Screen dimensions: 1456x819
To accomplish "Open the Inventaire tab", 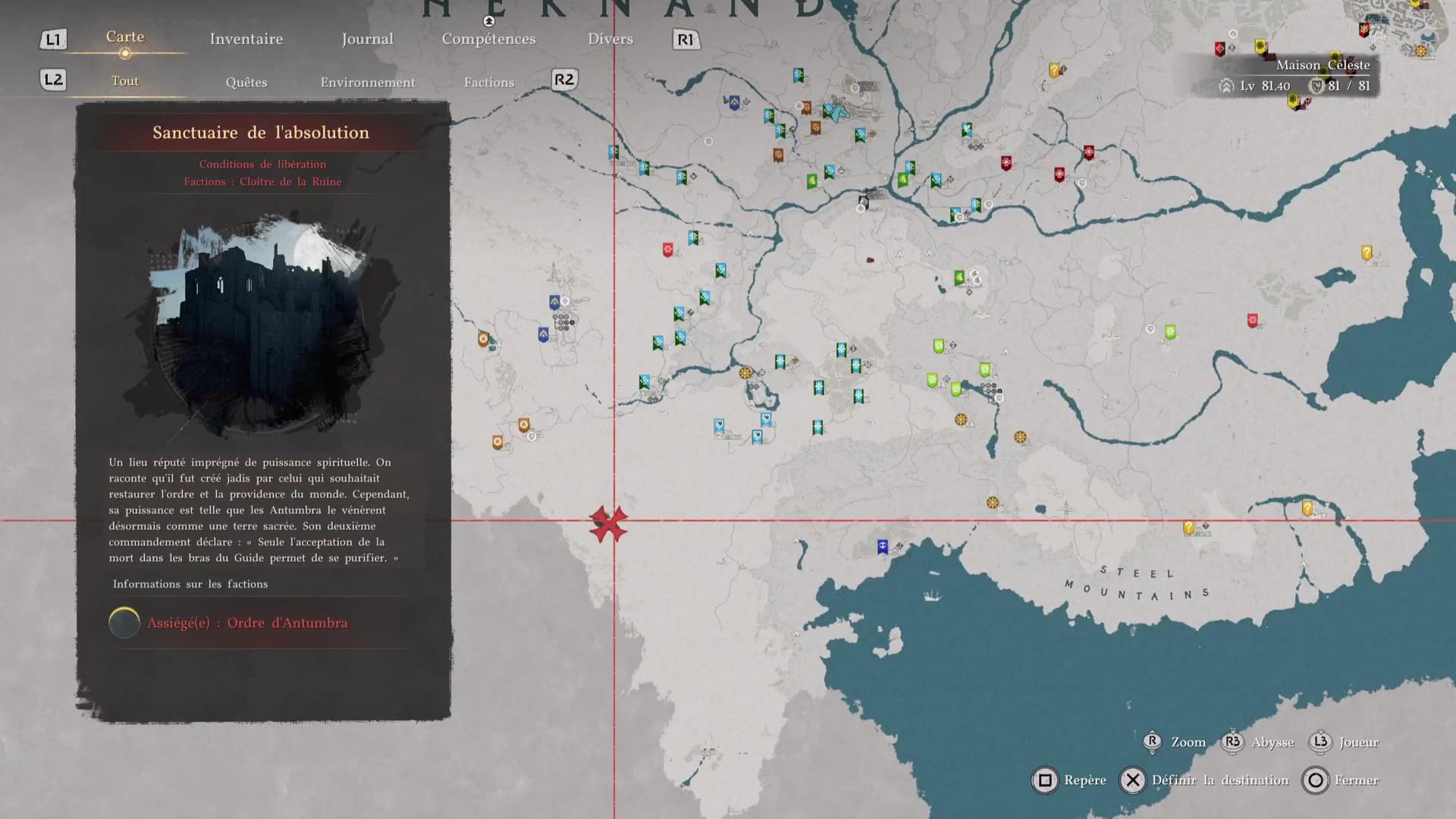I will (x=246, y=39).
